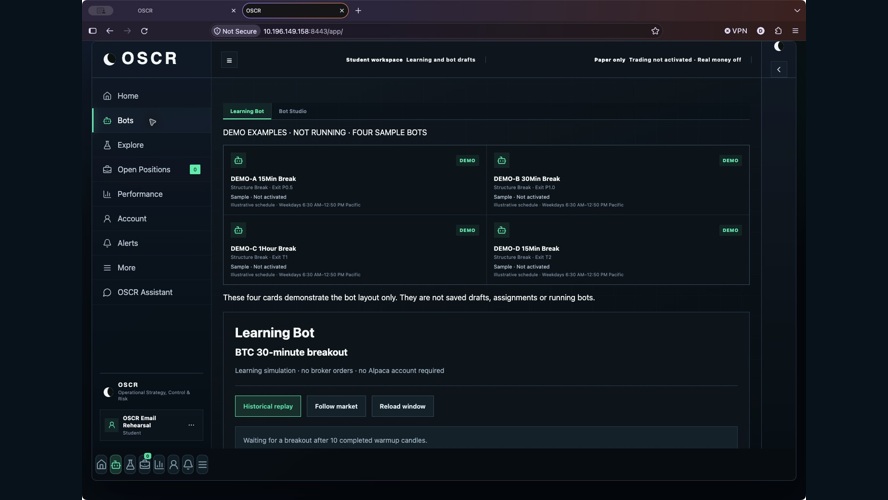Select the robot bots icon in bottom dock
The image size is (888, 500).
pos(116,464)
